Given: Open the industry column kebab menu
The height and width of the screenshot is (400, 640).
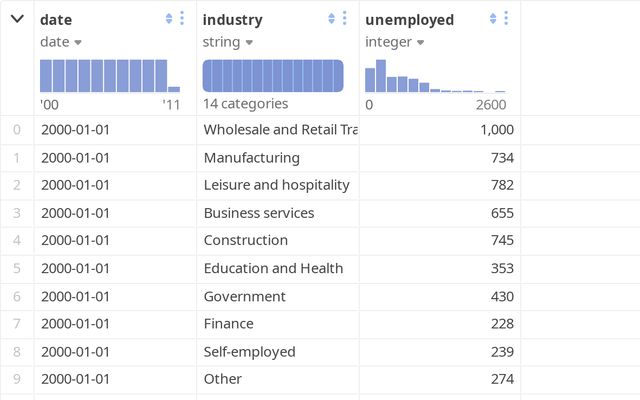Looking at the screenshot, I should (x=345, y=19).
